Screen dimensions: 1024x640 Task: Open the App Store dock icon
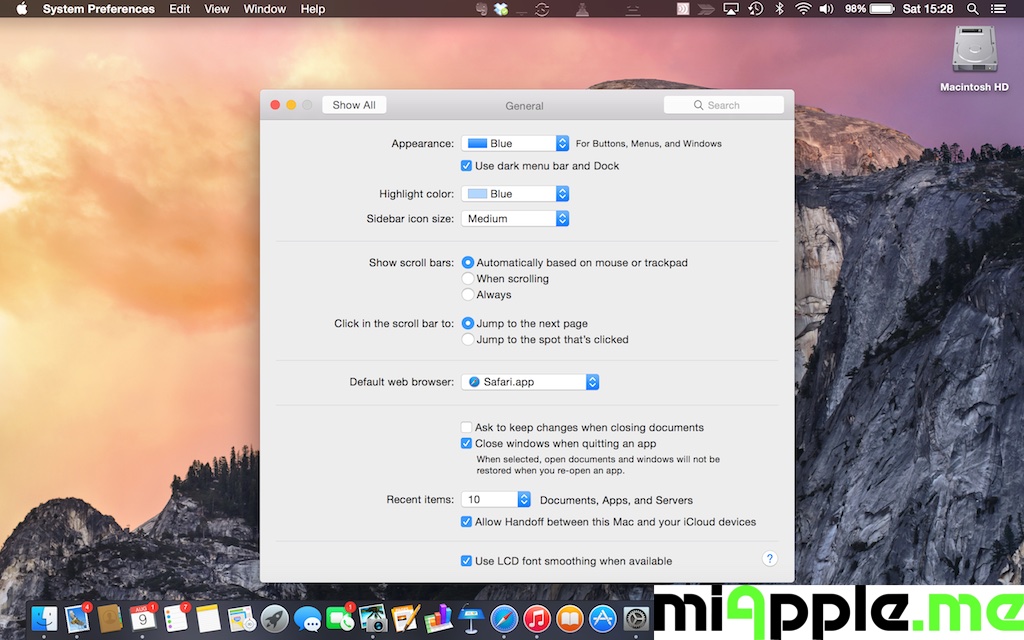click(602, 619)
